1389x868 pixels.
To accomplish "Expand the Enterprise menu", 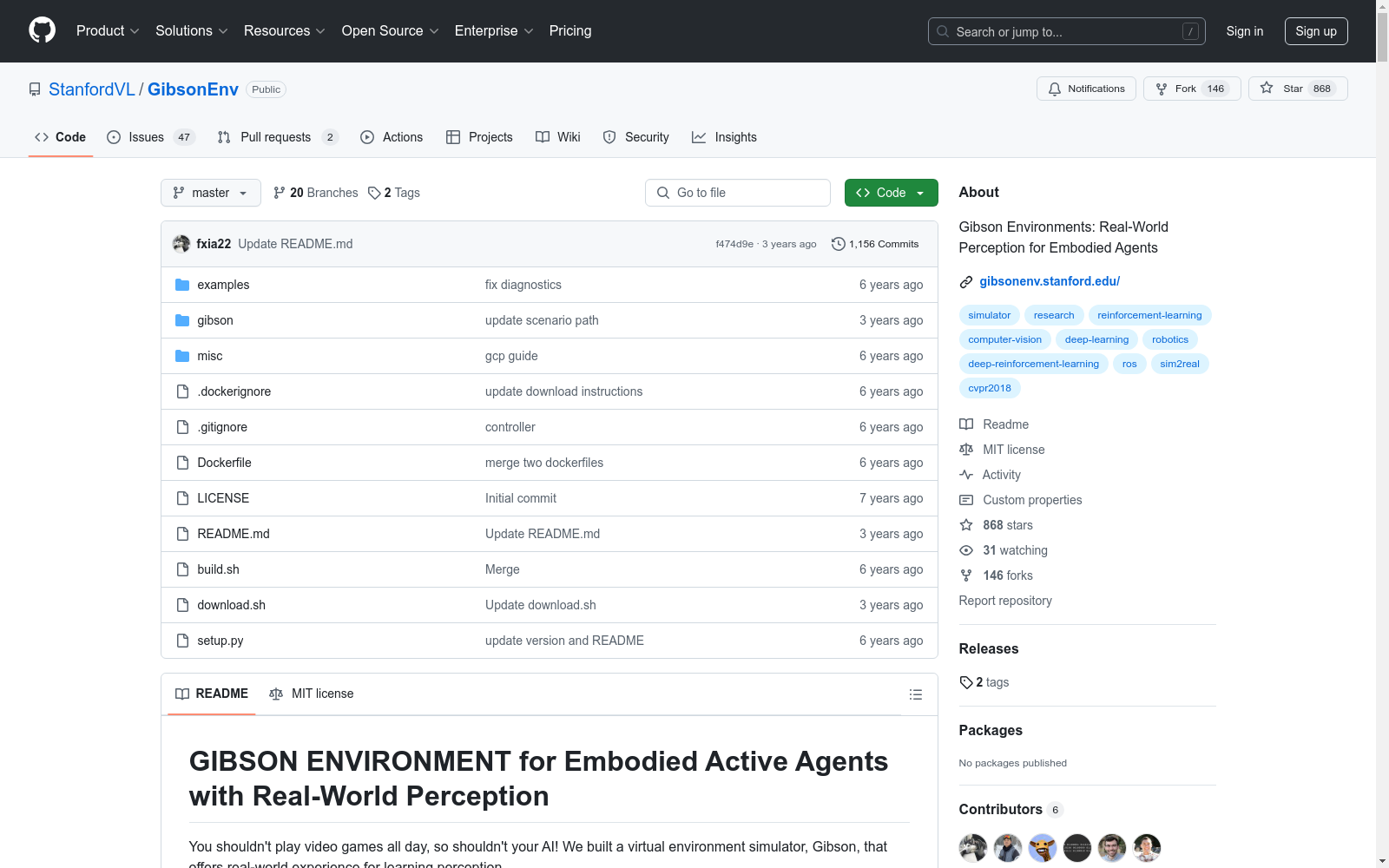I will point(494,31).
